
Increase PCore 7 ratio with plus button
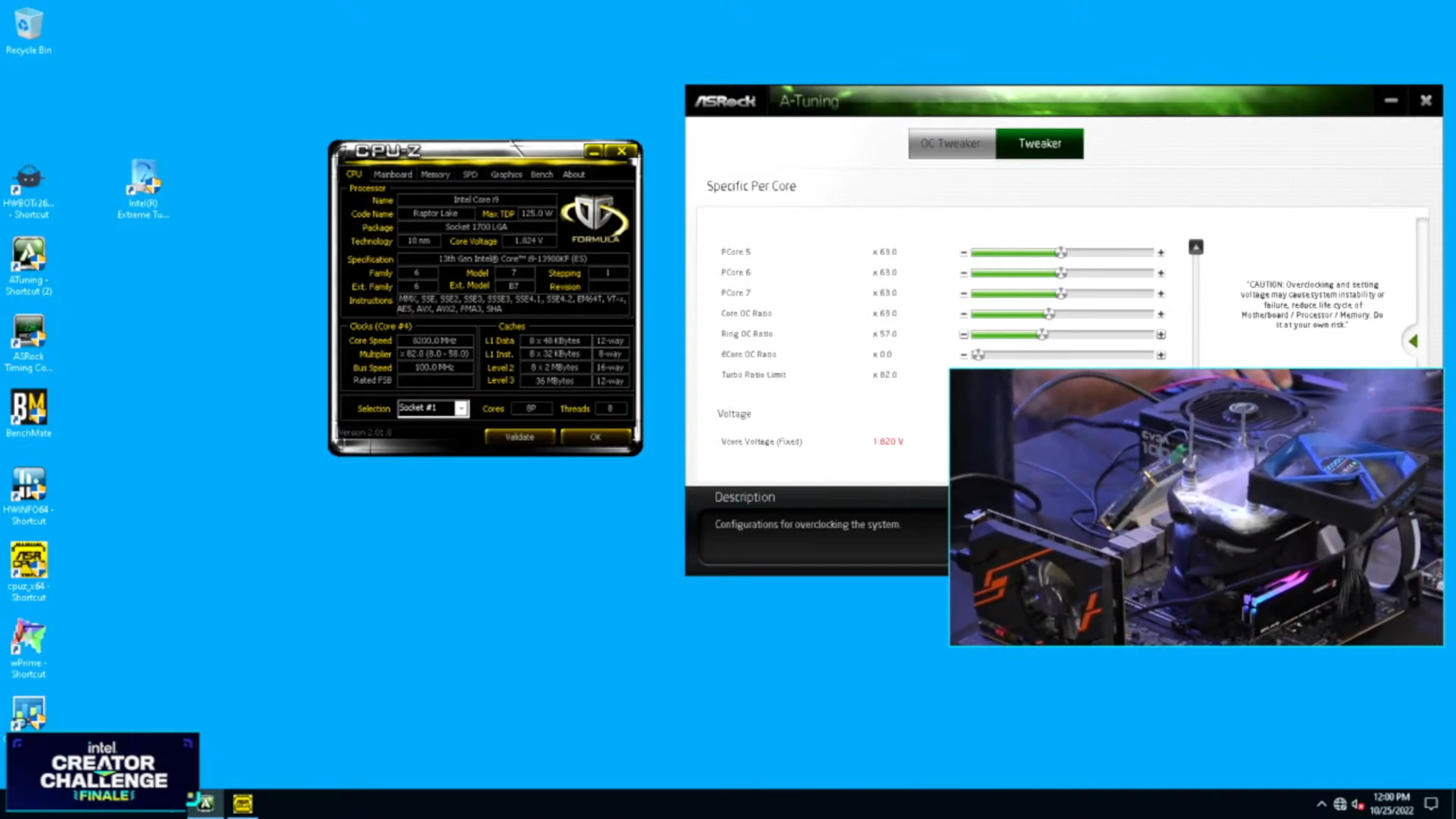1161,294
